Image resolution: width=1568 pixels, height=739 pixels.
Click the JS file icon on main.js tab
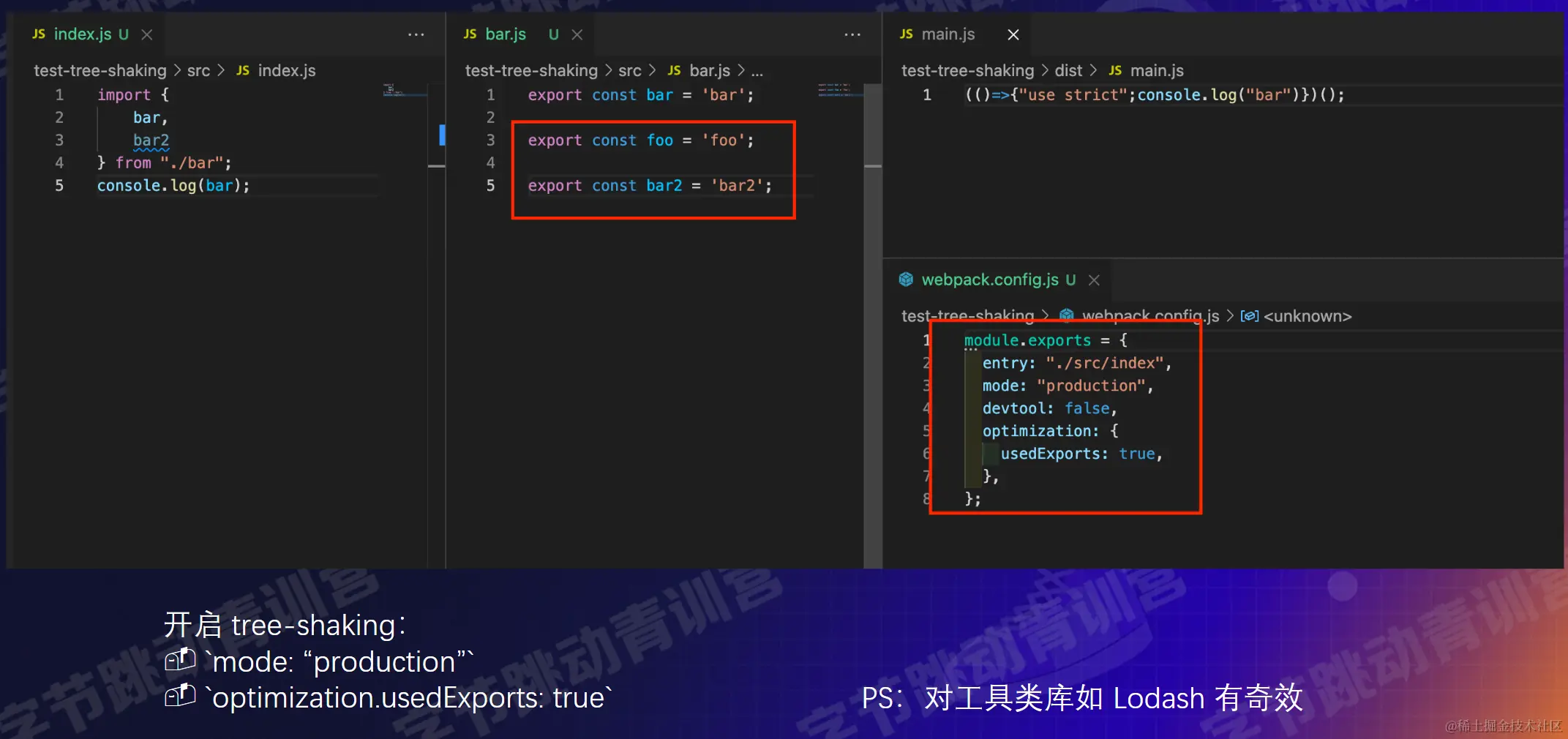(907, 34)
